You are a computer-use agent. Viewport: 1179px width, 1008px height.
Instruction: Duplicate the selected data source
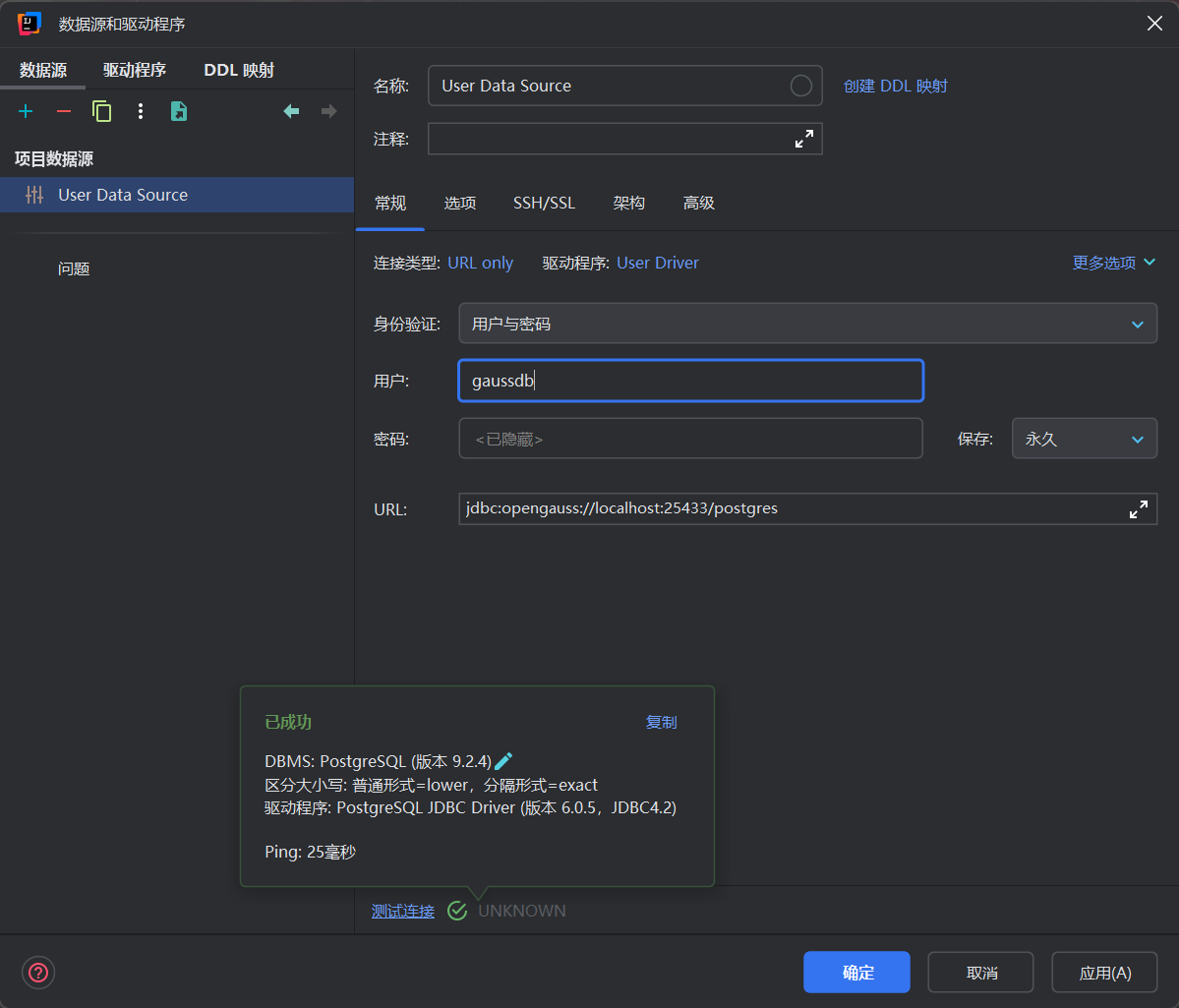(101, 112)
